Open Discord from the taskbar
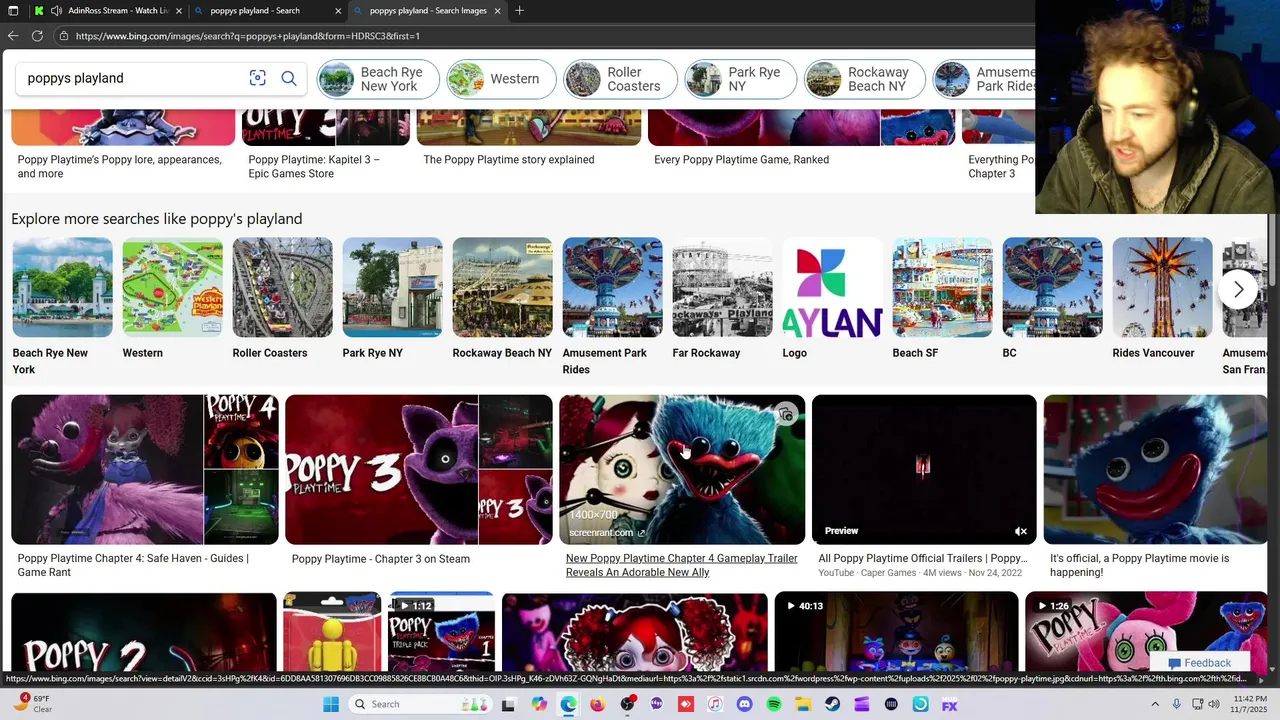This screenshot has height=720, width=1280. point(744,704)
